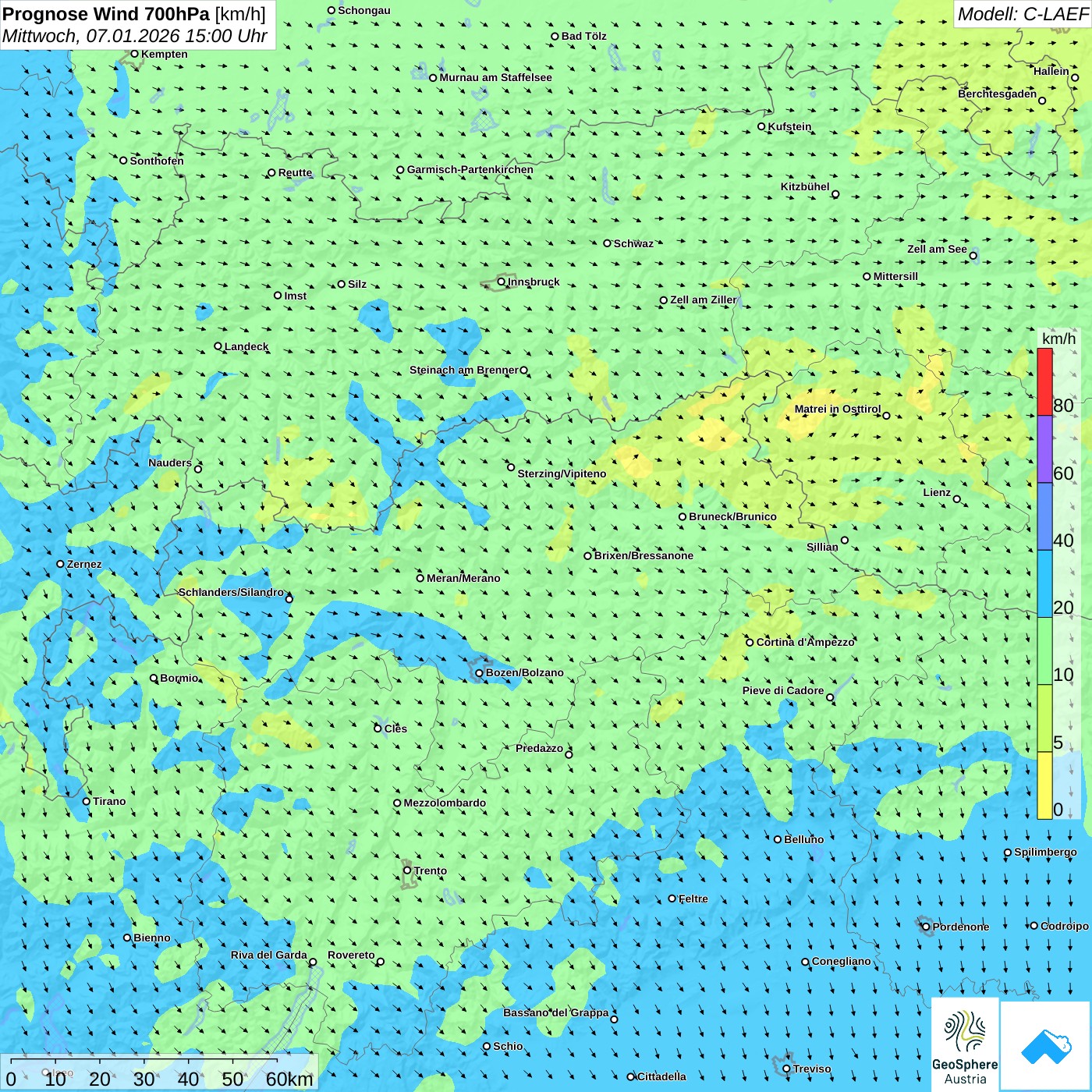Click the 'Nauders' label
Image resolution: width=1092 pixels, height=1092 pixels.
click(170, 463)
